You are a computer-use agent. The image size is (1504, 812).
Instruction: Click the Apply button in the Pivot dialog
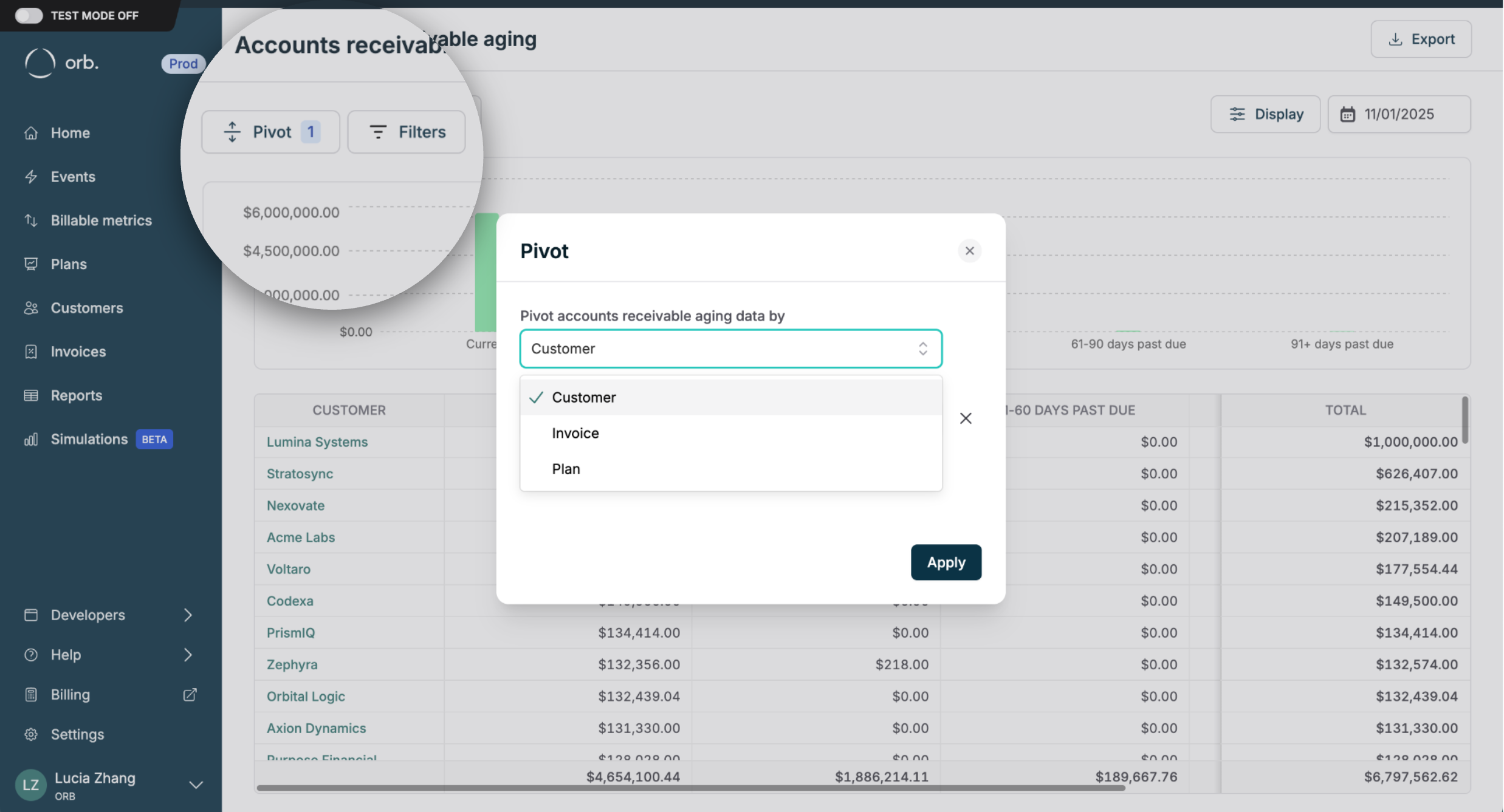[x=946, y=562]
